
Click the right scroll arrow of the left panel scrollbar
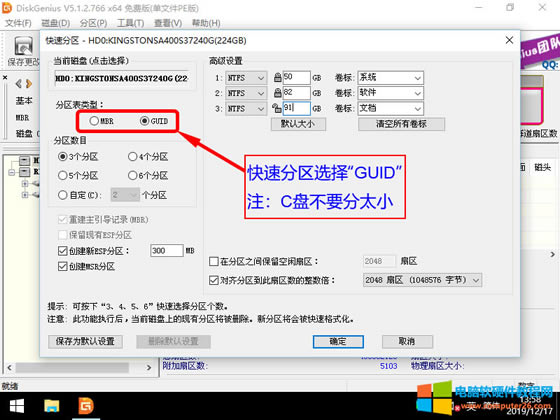click(x=149, y=368)
